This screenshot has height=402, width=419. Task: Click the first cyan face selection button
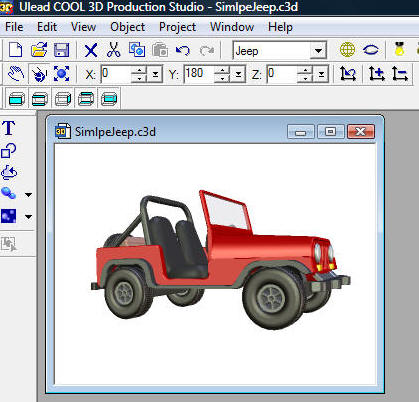(17, 99)
